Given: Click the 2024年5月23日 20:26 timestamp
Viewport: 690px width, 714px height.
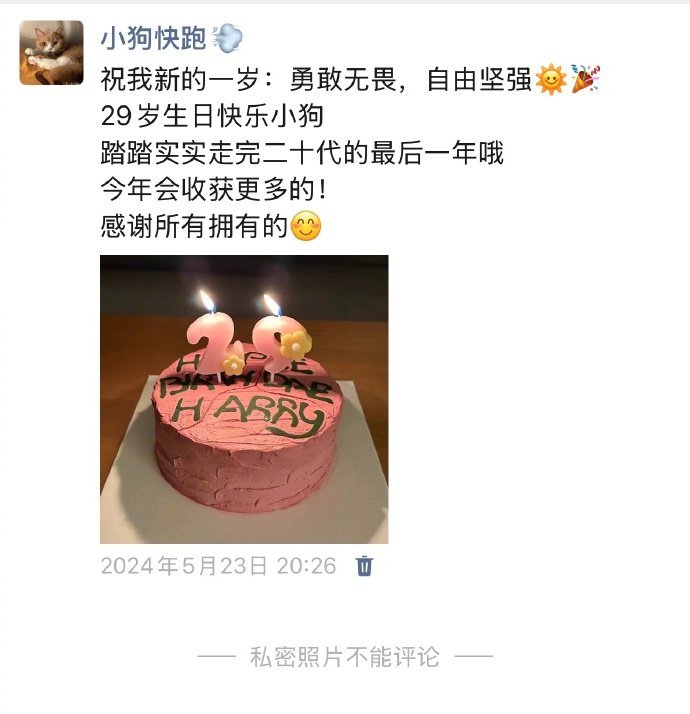Looking at the screenshot, I should coord(218,566).
